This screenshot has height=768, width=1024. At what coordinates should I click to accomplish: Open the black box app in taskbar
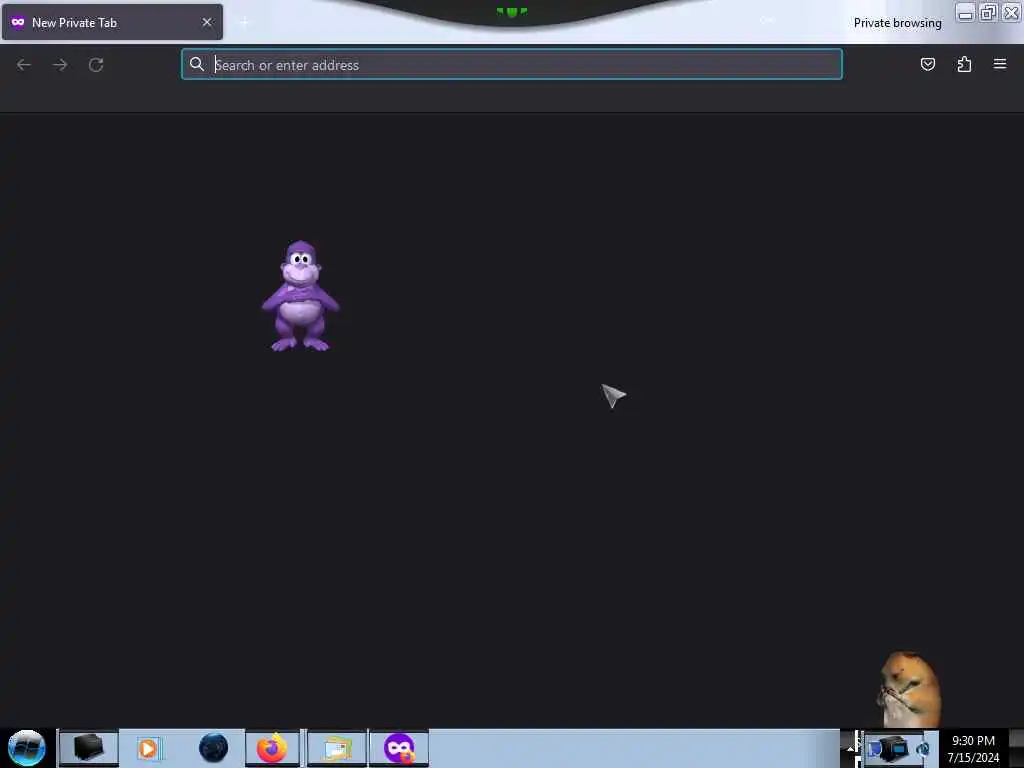(x=88, y=748)
